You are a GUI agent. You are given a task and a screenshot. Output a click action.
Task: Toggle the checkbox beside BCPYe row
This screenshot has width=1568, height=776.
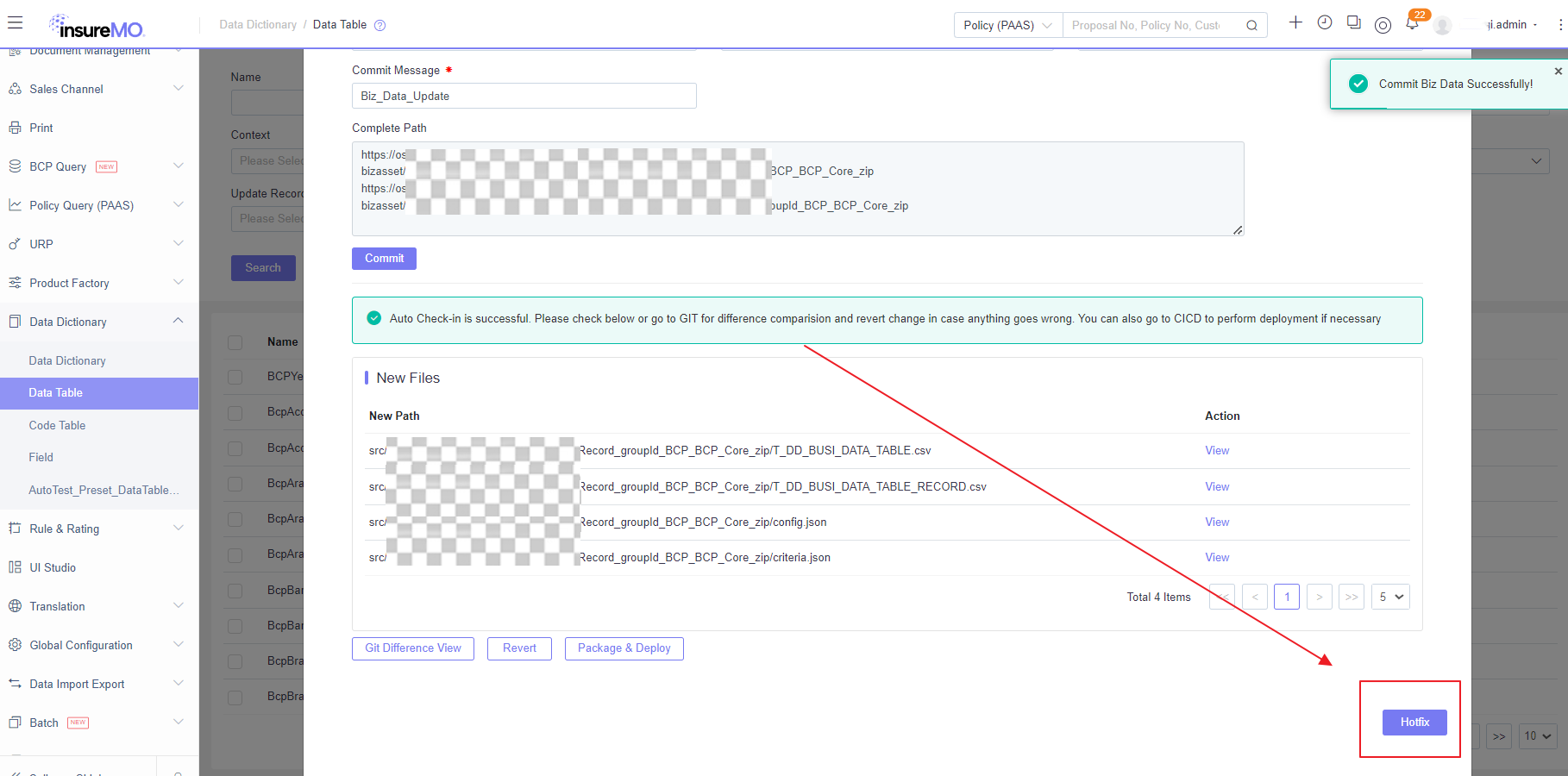click(x=235, y=378)
